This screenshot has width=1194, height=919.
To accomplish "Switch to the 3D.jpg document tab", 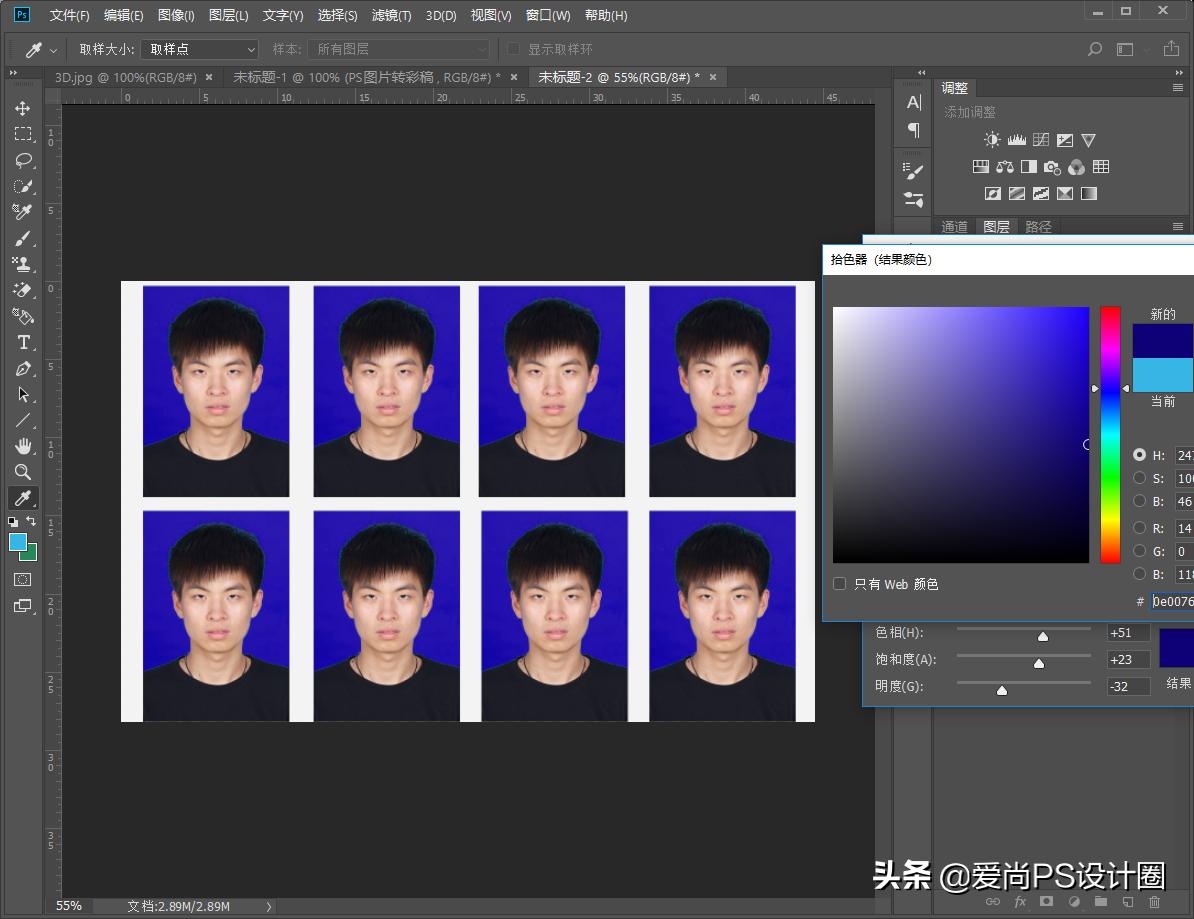I will [x=125, y=77].
